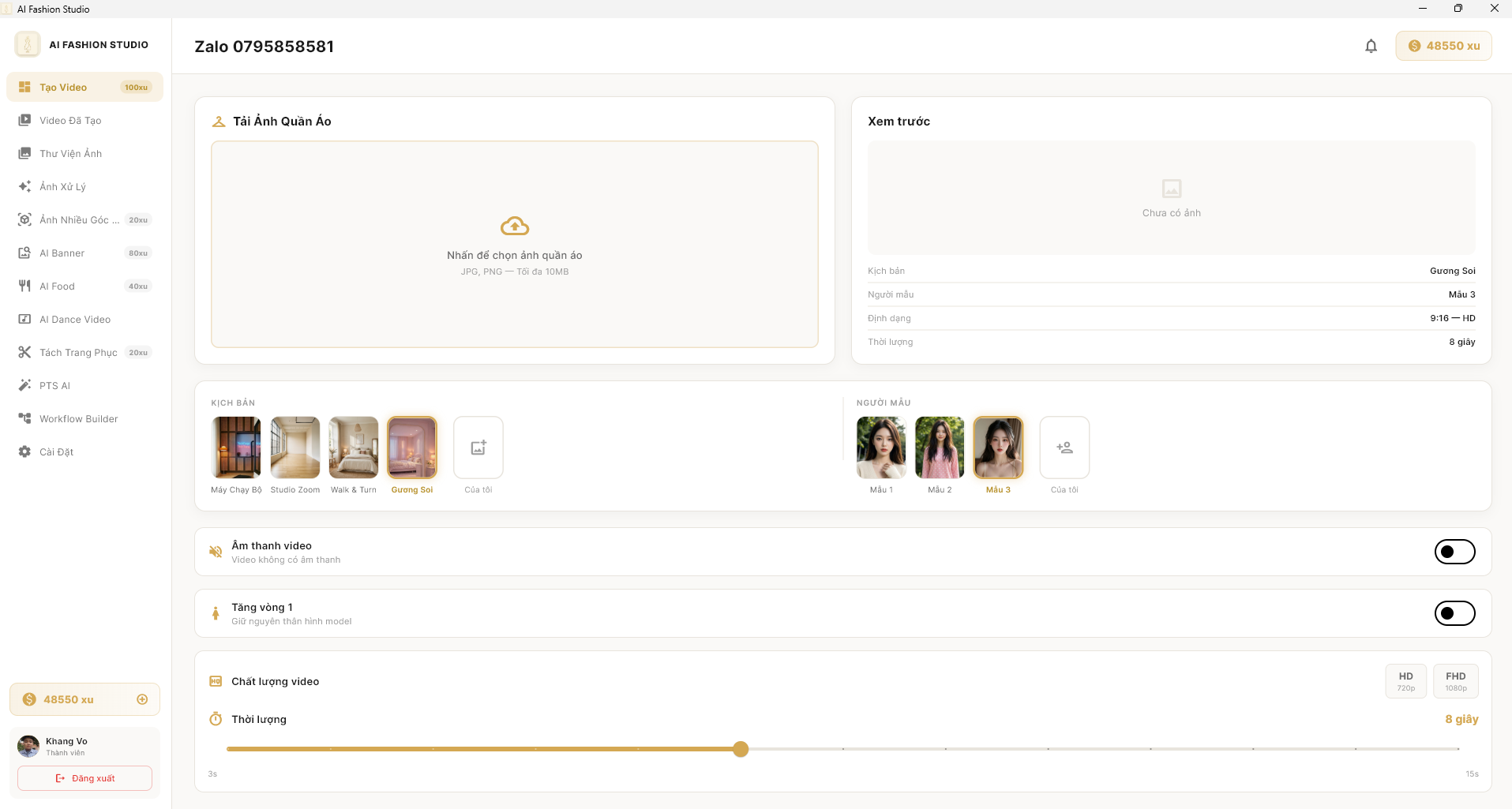Screen dimensions: 1512x809
Task: Choose the Mẫu 1 model thumbnail
Action: (x=881, y=448)
